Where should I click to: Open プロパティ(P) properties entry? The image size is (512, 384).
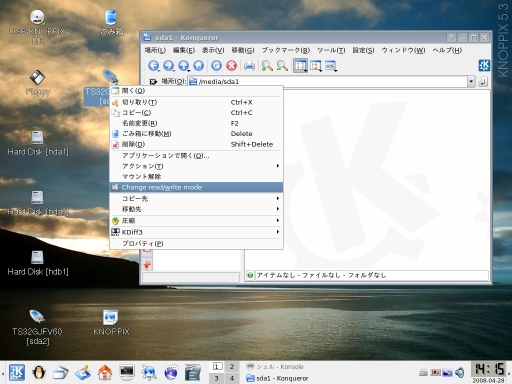196,244
